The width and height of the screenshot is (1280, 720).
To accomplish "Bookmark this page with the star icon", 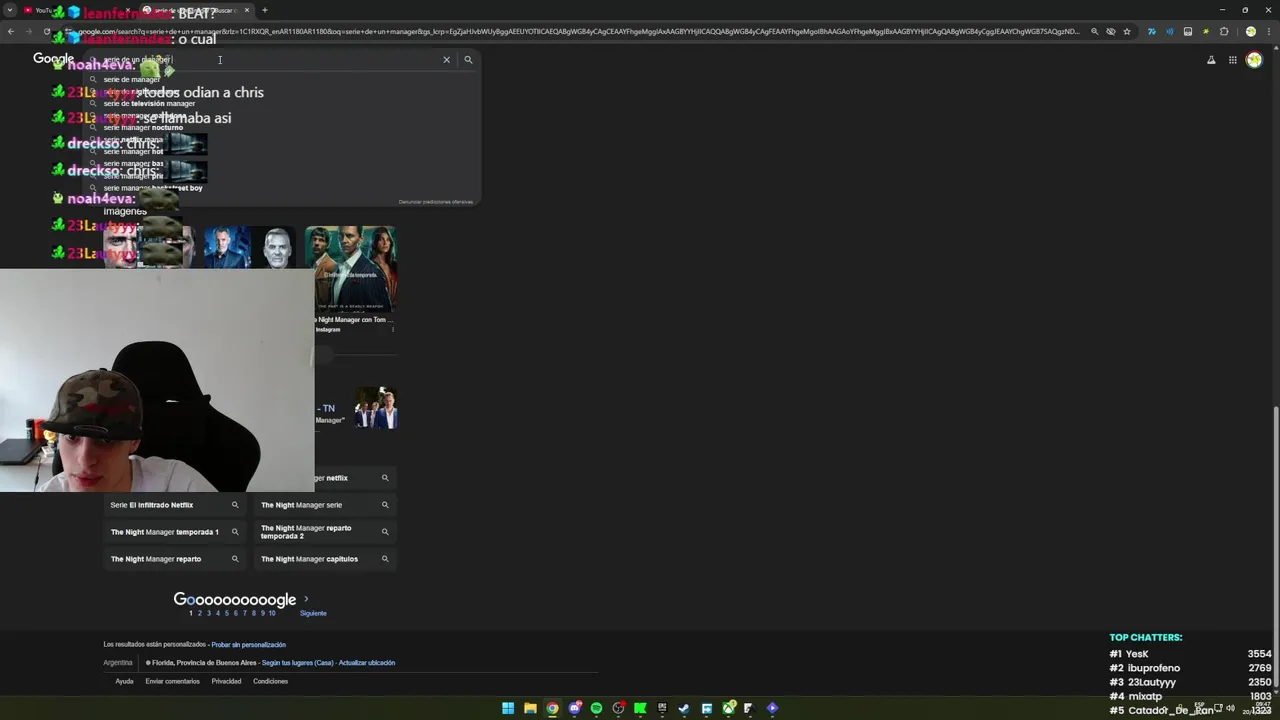I will click(1127, 32).
